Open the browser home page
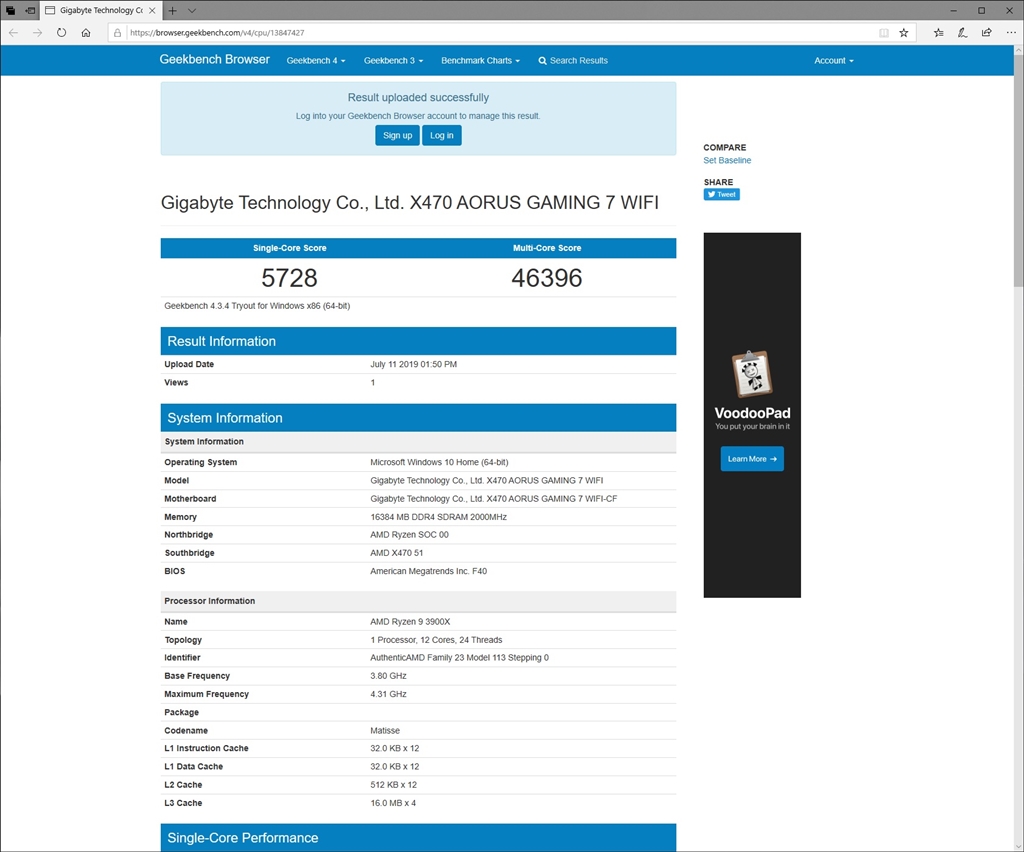This screenshot has height=852, width=1024. click(86, 33)
